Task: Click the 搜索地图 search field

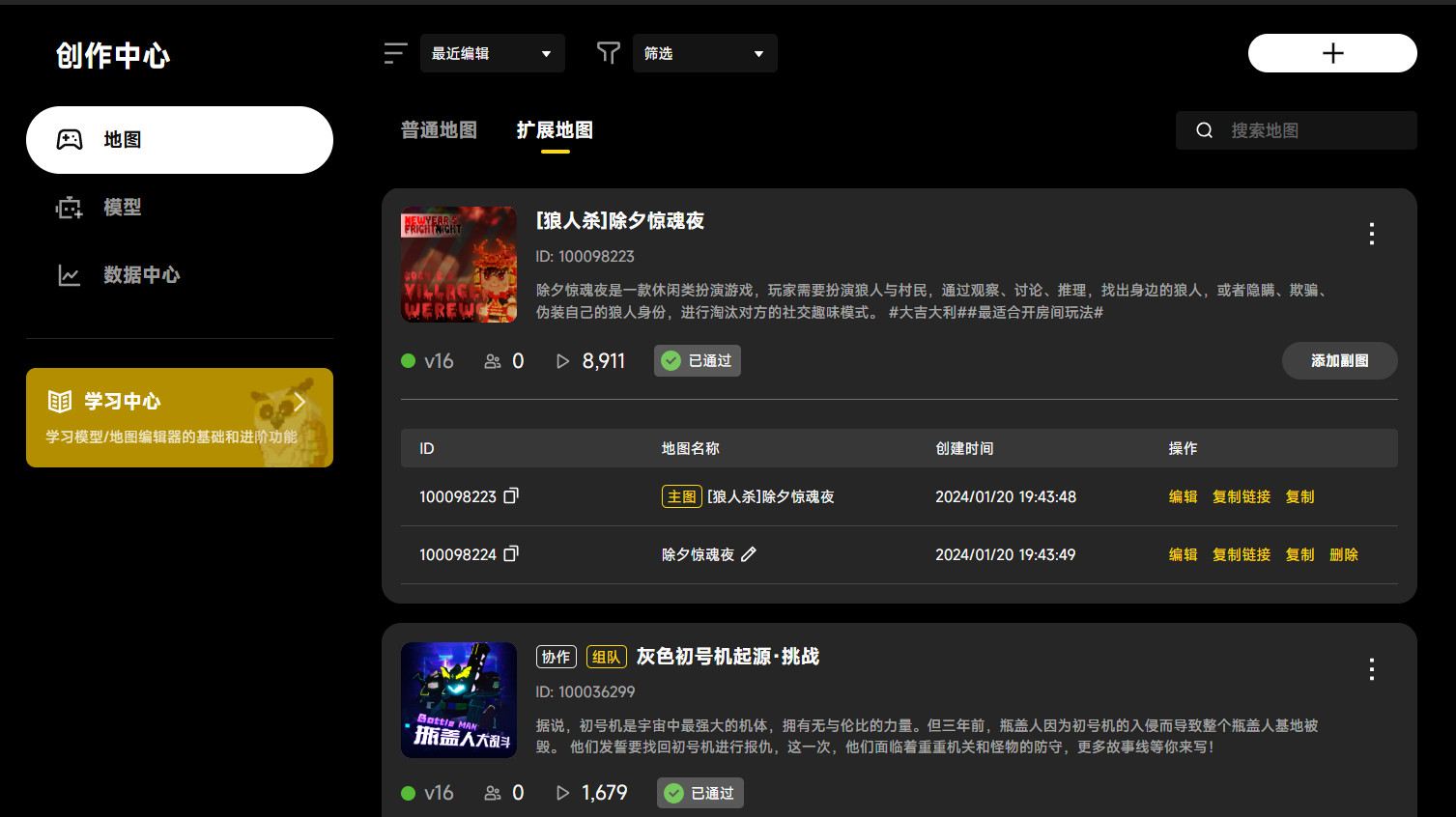Action: point(1314,130)
